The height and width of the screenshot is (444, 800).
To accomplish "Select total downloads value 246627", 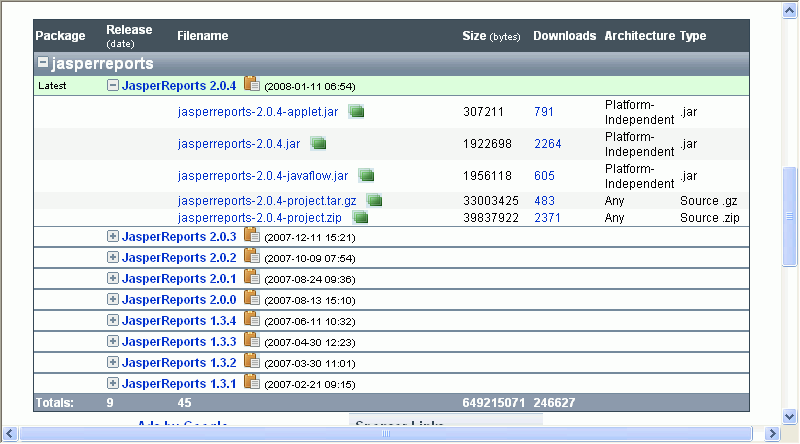I will click(x=554, y=403).
